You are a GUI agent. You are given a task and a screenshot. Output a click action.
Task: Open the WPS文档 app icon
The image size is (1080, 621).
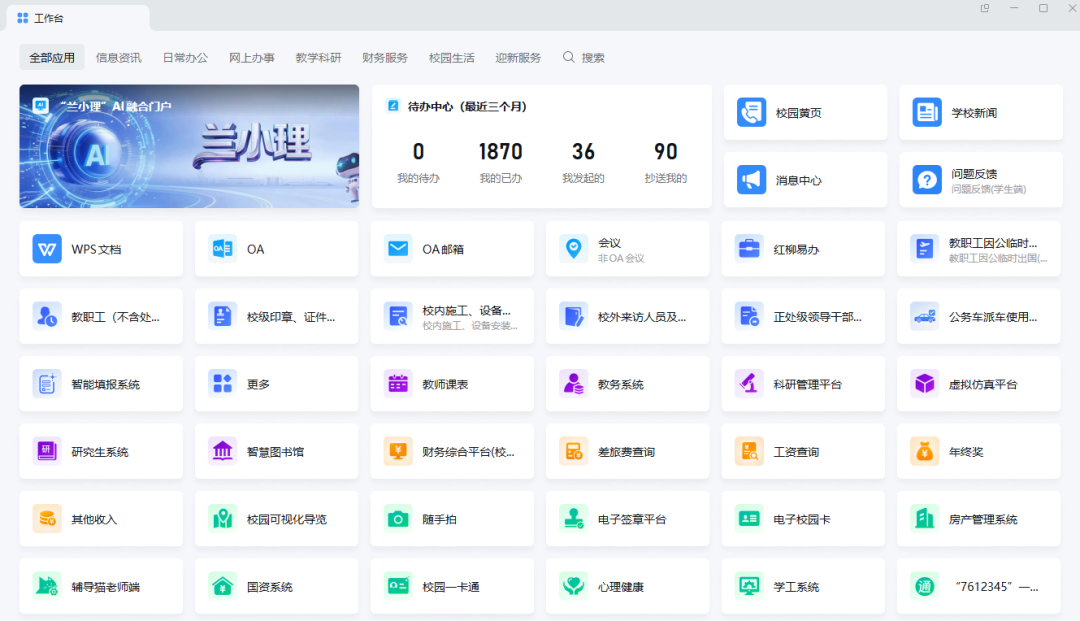tap(47, 249)
